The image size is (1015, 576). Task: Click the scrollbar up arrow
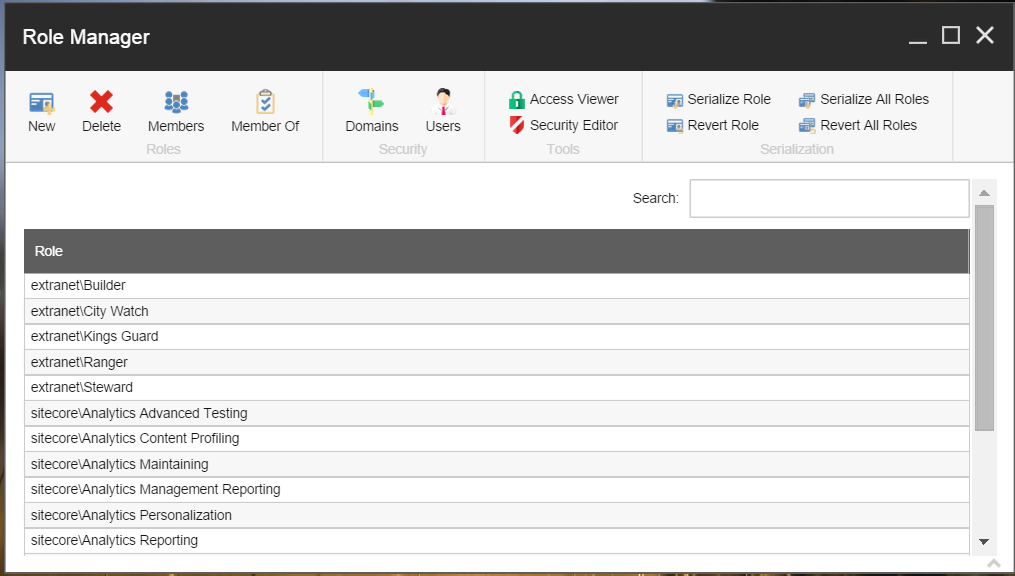click(984, 193)
